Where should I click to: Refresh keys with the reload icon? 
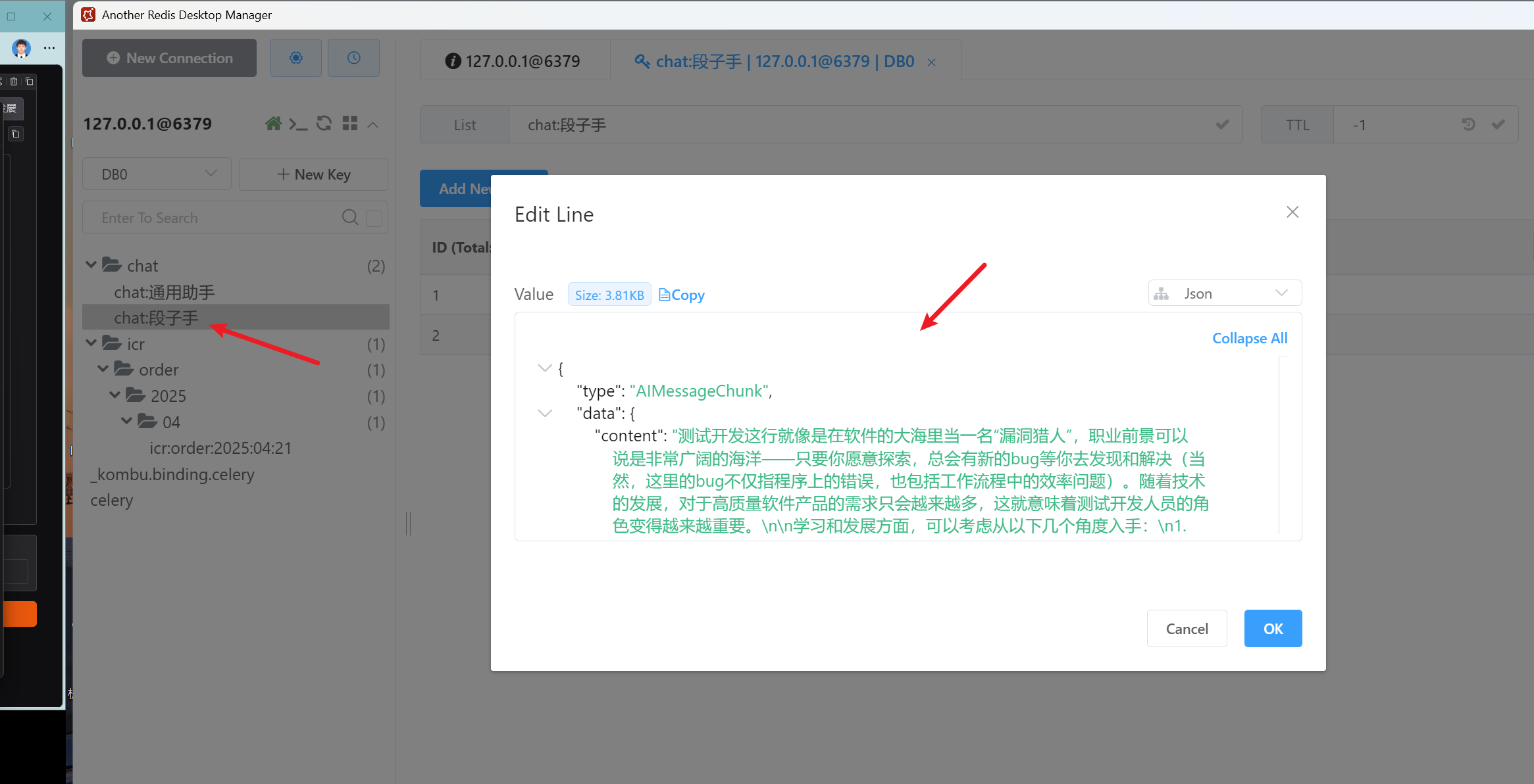[324, 124]
